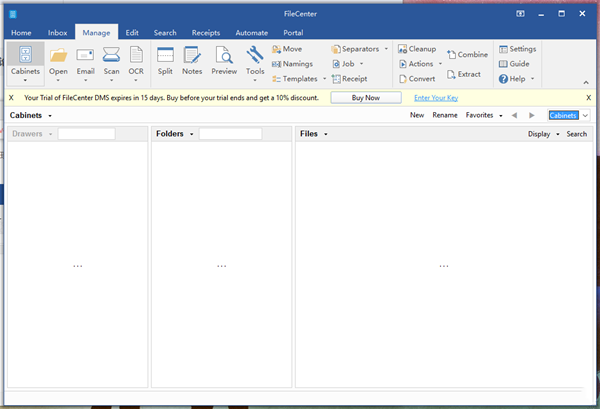Image resolution: width=600 pixels, height=409 pixels.
Task: Click the Cabinets icon in the ribbon
Action: point(25,55)
